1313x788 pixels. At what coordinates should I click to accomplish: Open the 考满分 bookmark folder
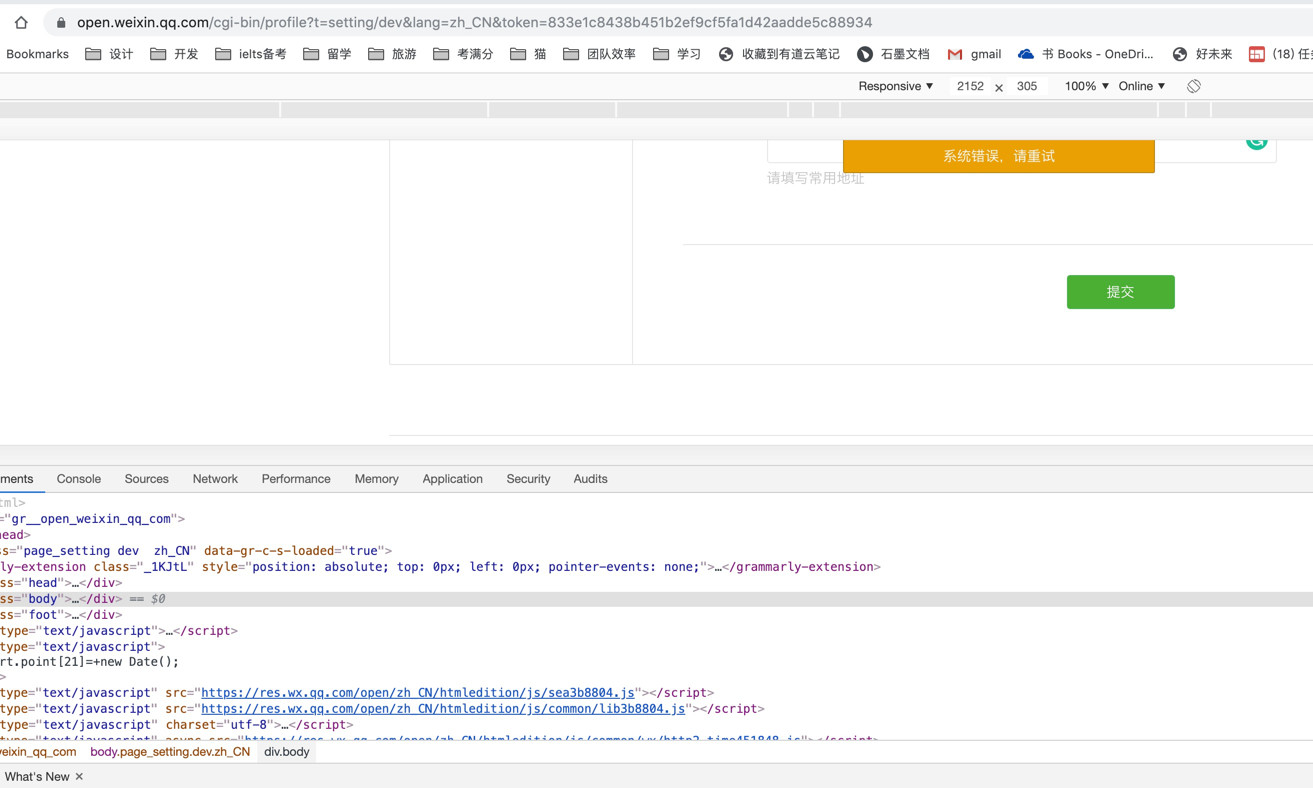pos(463,54)
